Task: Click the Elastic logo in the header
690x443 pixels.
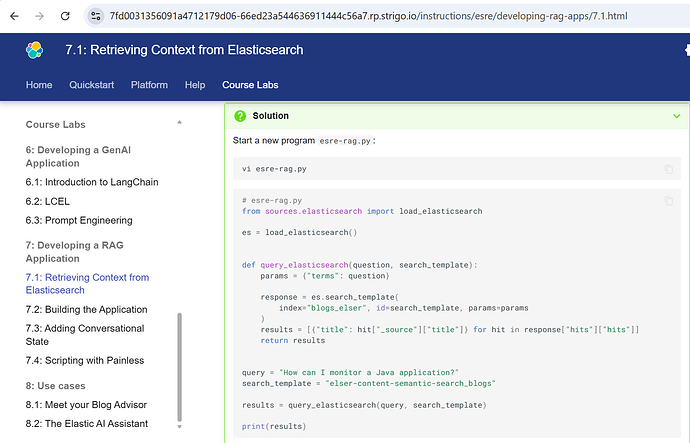Action: [34, 50]
